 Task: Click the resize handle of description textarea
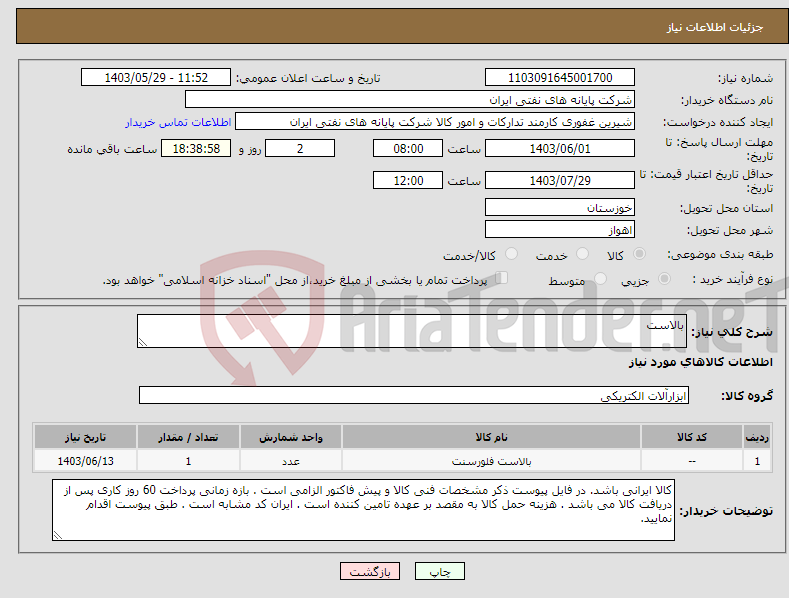pyautogui.click(x=143, y=342)
